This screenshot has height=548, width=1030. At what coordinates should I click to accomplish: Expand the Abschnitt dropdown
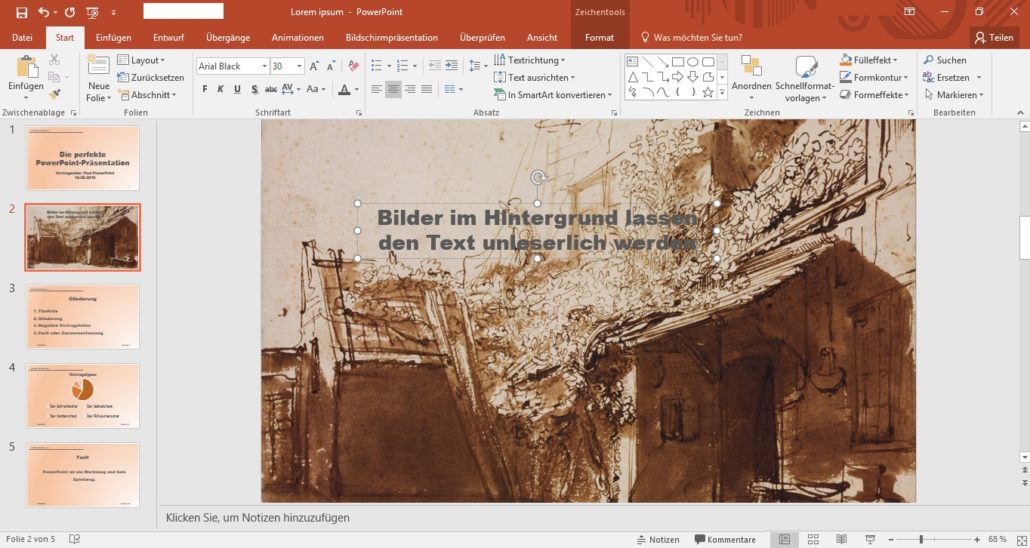(x=148, y=95)
